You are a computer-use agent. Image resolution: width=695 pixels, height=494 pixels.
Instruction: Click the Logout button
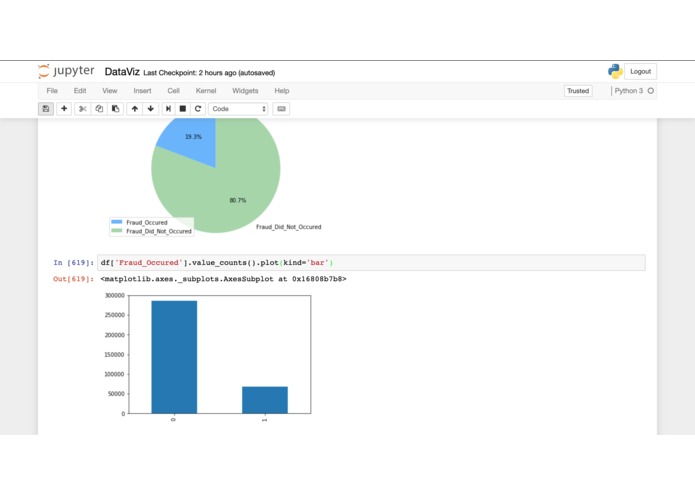pos(640,71)
